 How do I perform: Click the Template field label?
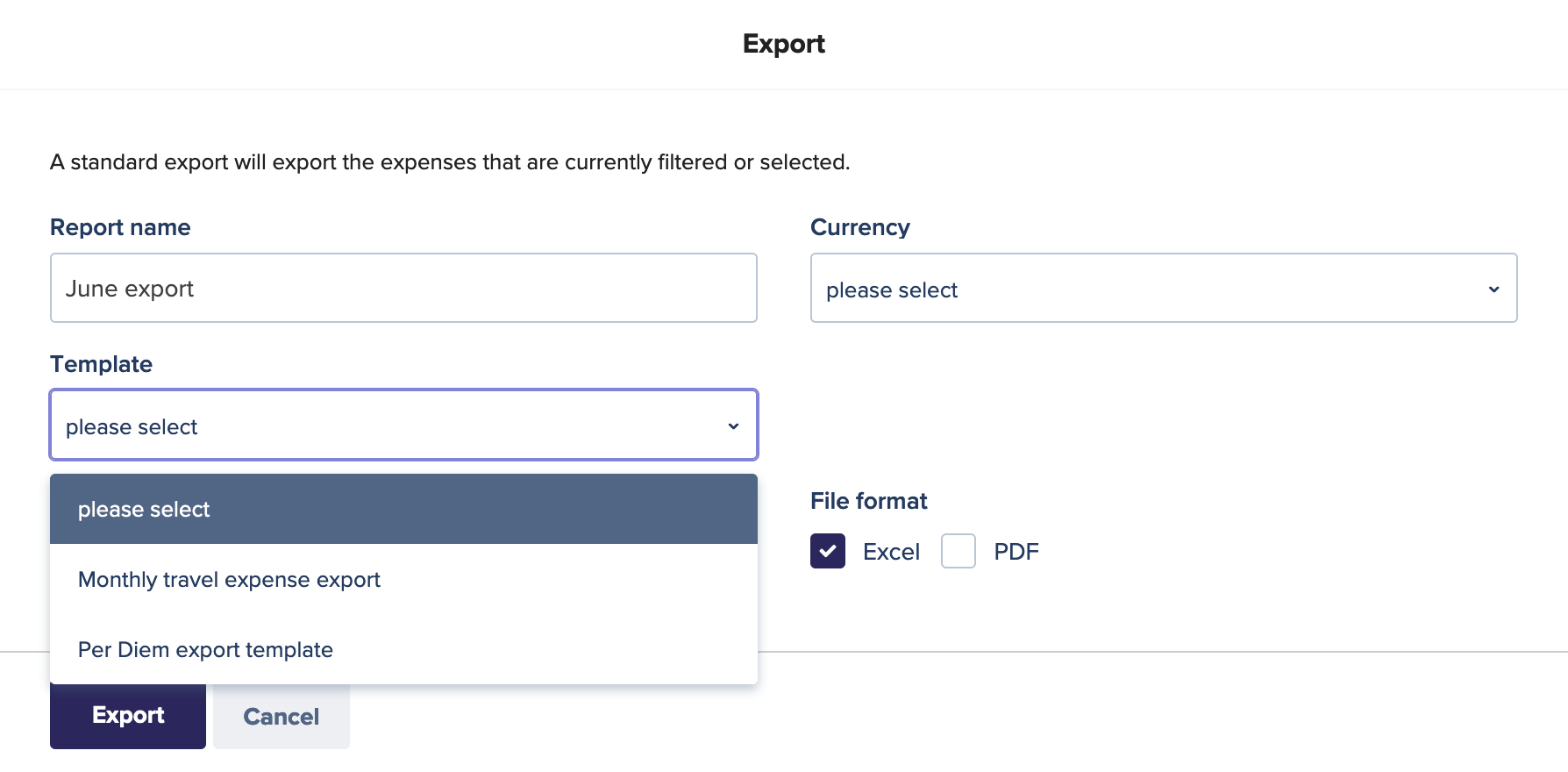(101, 364)
